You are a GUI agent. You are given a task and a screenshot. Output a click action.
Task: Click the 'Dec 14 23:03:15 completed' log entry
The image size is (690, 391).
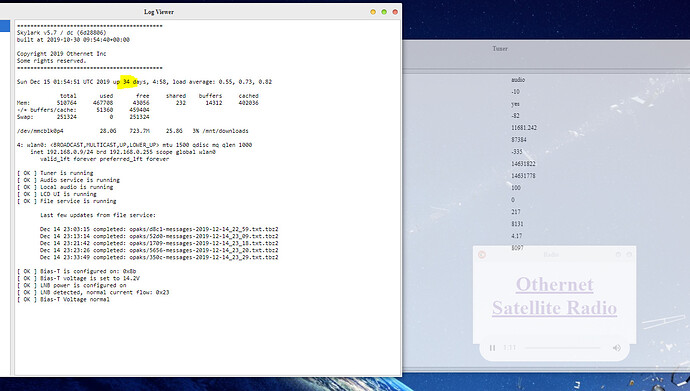click(159, 229)
